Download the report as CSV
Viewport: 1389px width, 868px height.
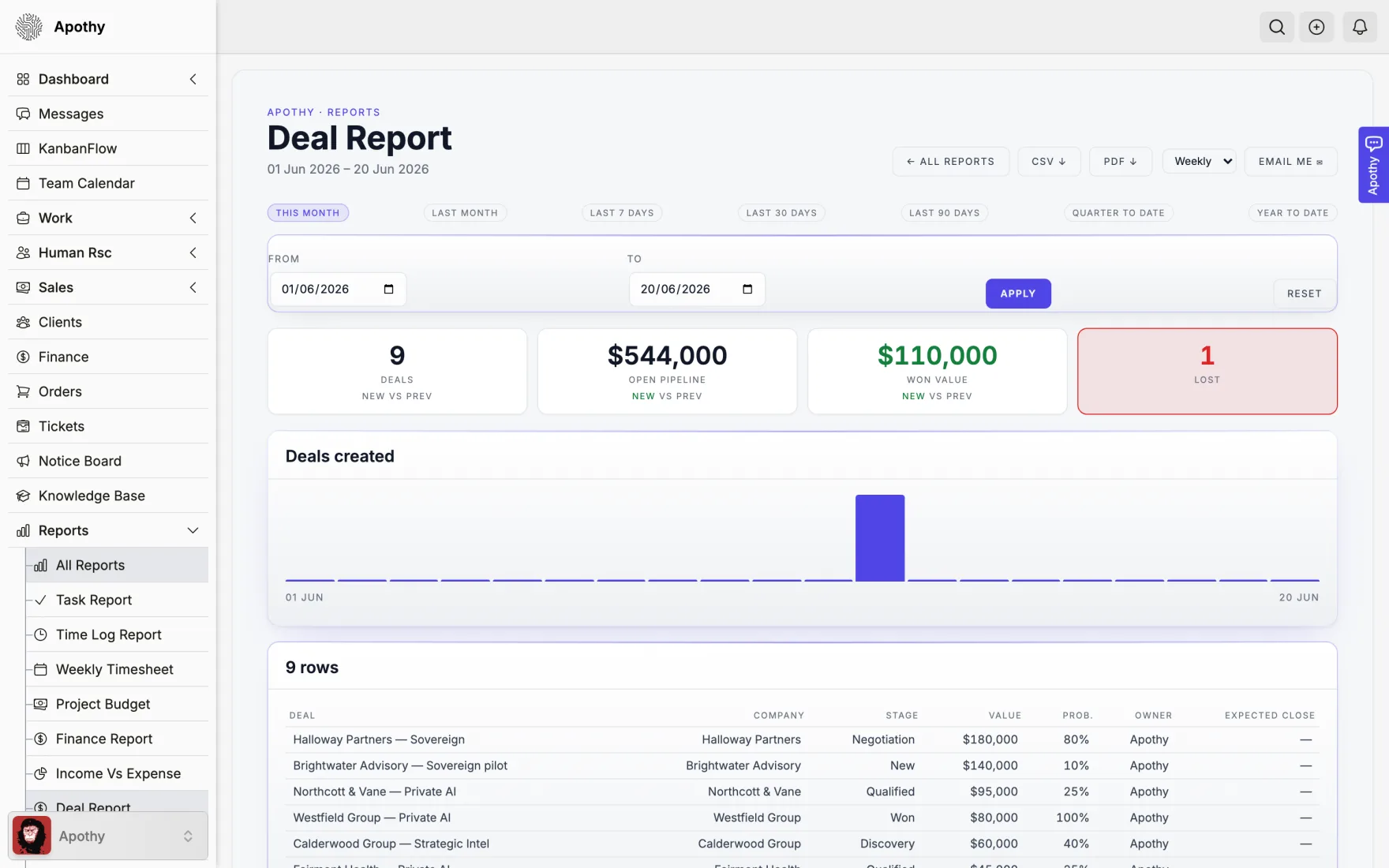click(x=1049, y=161)
